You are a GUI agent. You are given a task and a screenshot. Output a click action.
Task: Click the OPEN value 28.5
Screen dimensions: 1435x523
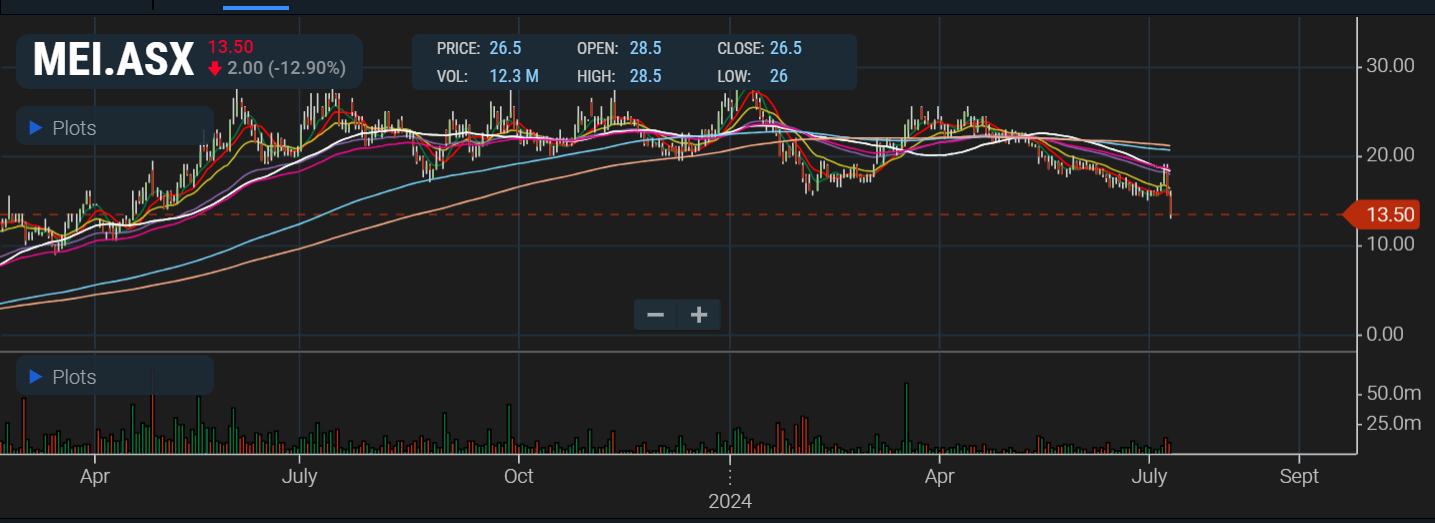(x=645, y=48)
